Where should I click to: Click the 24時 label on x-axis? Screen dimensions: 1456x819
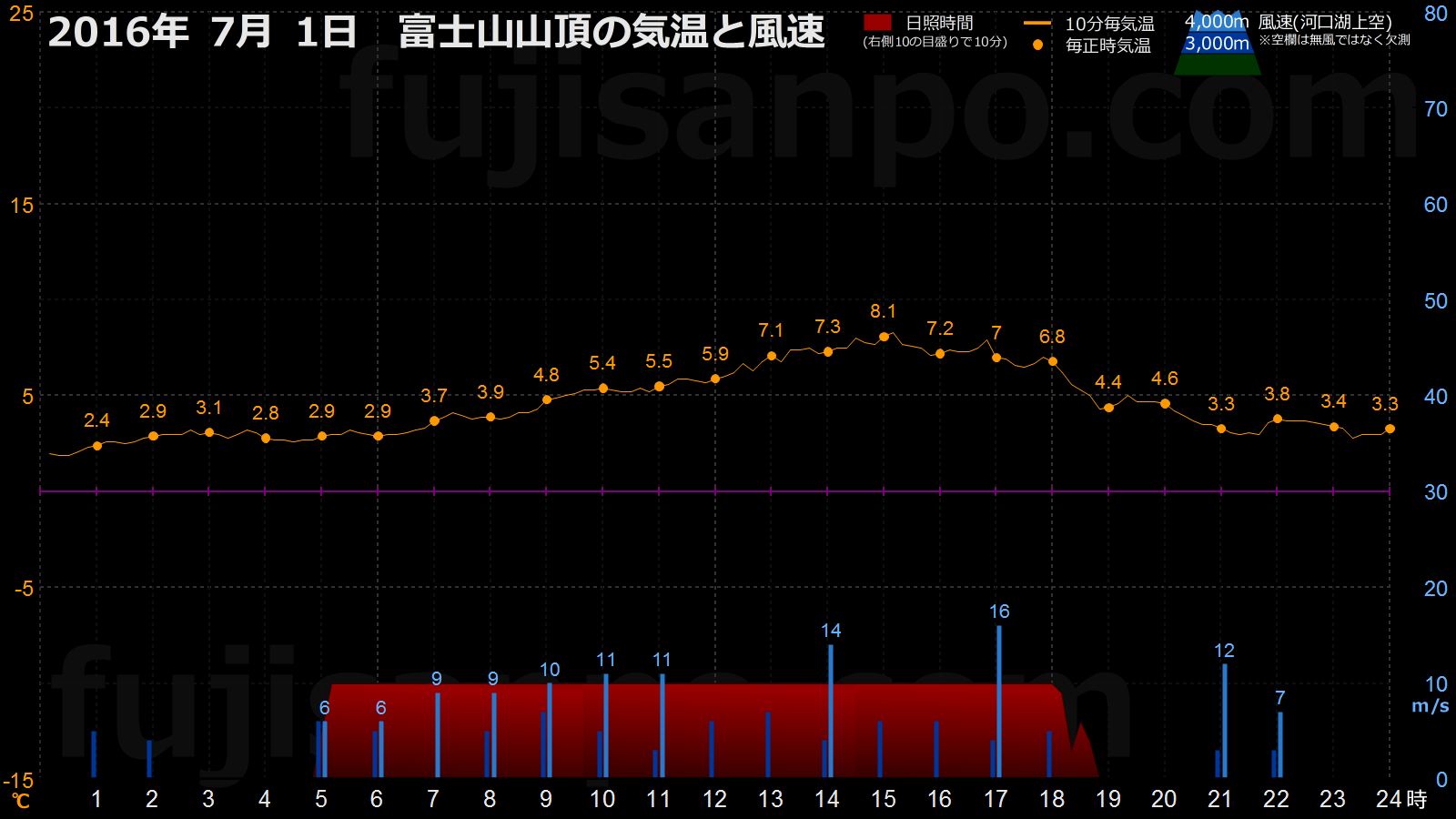[x=1401, y=799]
